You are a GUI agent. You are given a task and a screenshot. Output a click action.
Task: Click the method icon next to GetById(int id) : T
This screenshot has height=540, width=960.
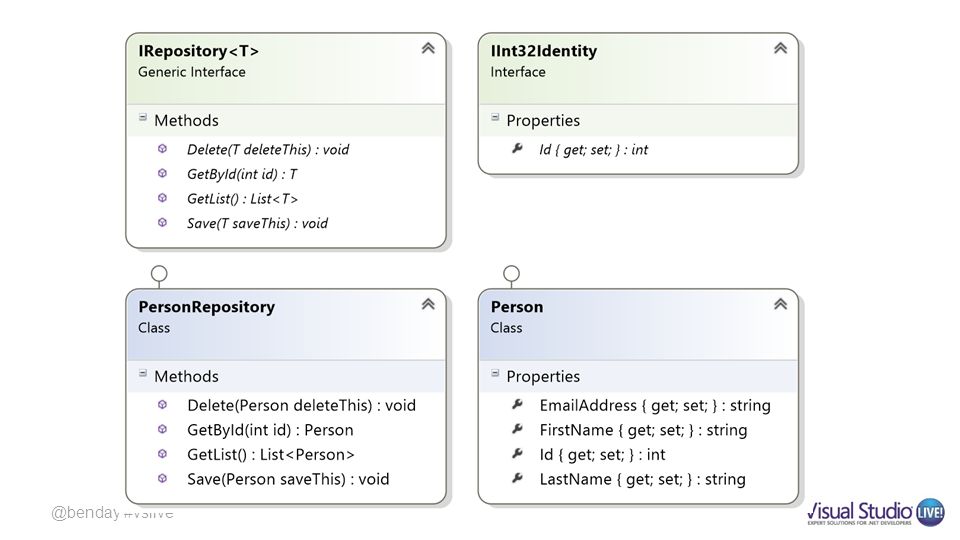tap(162, 173)
